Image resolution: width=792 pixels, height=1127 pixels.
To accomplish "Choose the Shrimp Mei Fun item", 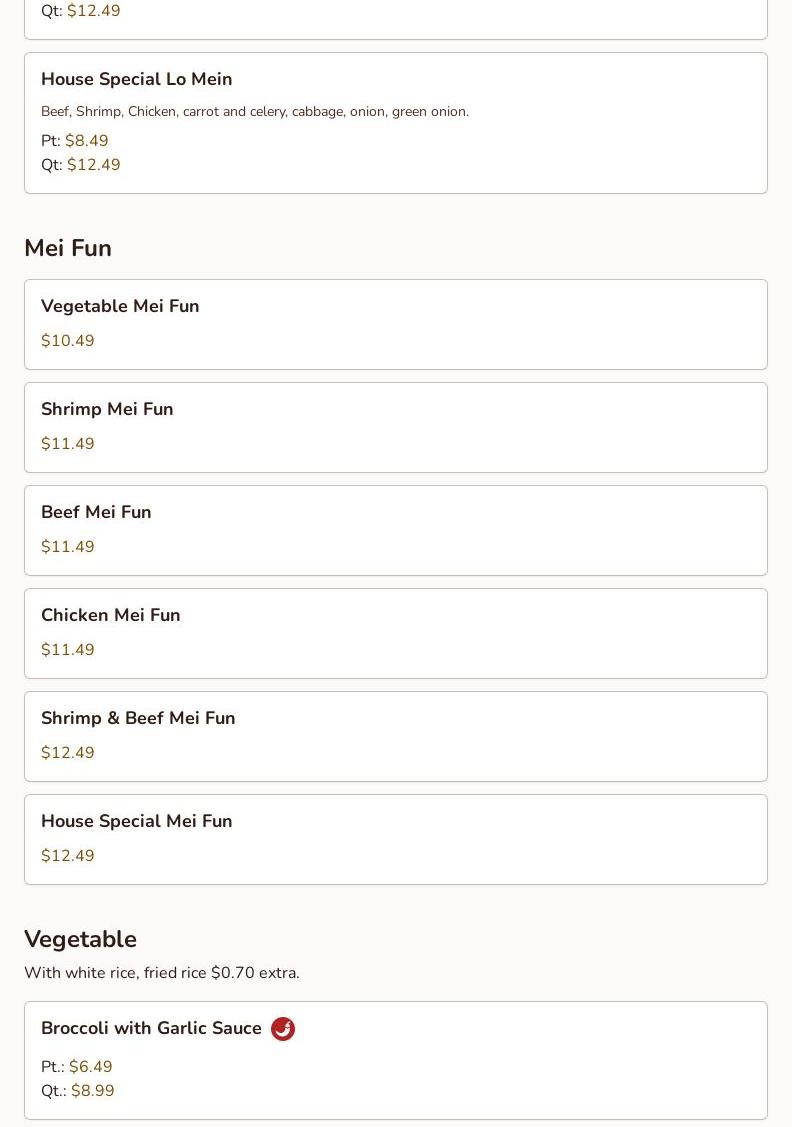I will pos(396,427).
